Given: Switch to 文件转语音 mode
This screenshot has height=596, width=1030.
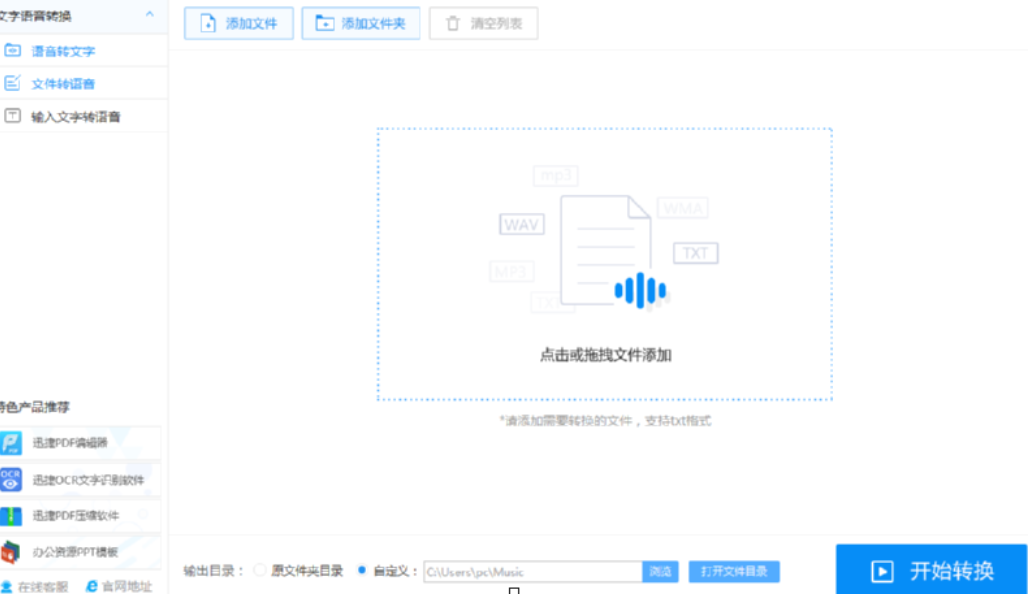Looking at the screenshot, I should pyautogui.click(x=63, y=84).
